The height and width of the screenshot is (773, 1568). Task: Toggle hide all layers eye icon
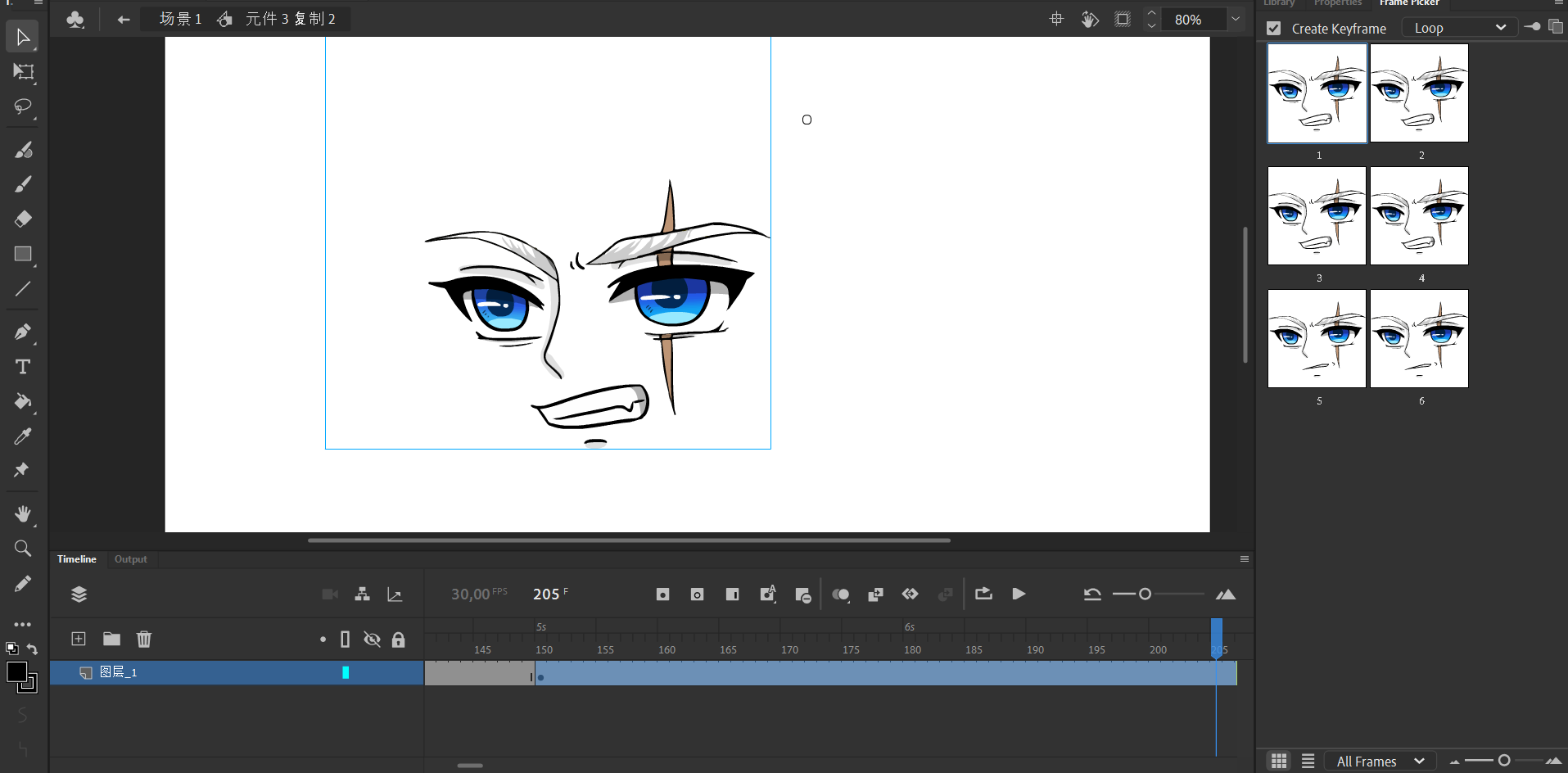tap(372, 640)
